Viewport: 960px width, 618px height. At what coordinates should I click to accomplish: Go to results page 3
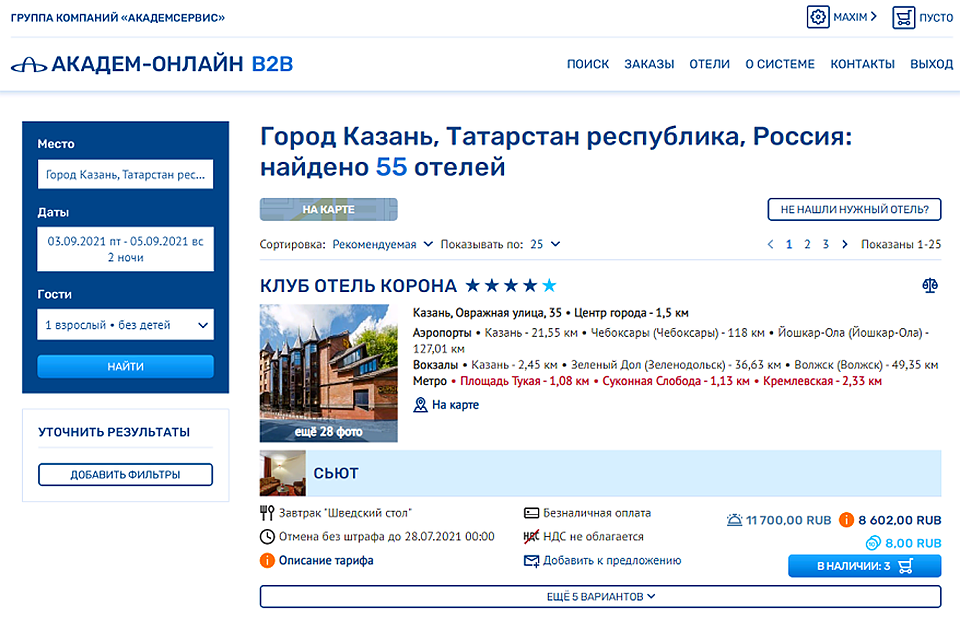(x=825, y=244)
